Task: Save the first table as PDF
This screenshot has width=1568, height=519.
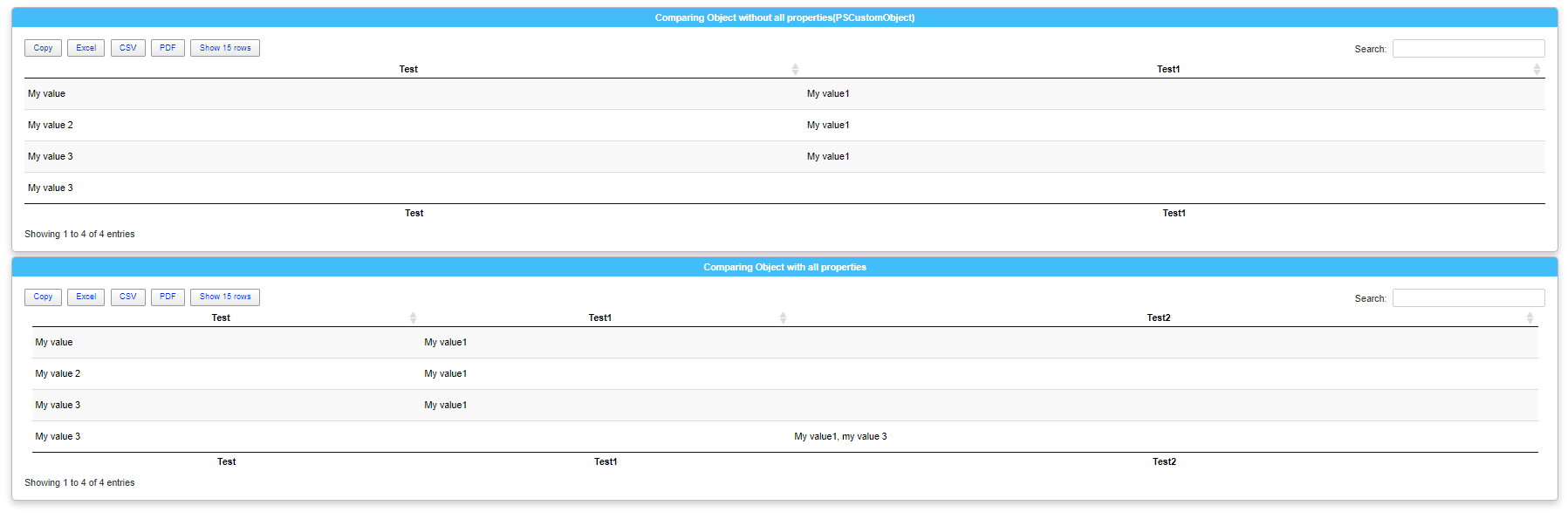Action: coord(168,48)
